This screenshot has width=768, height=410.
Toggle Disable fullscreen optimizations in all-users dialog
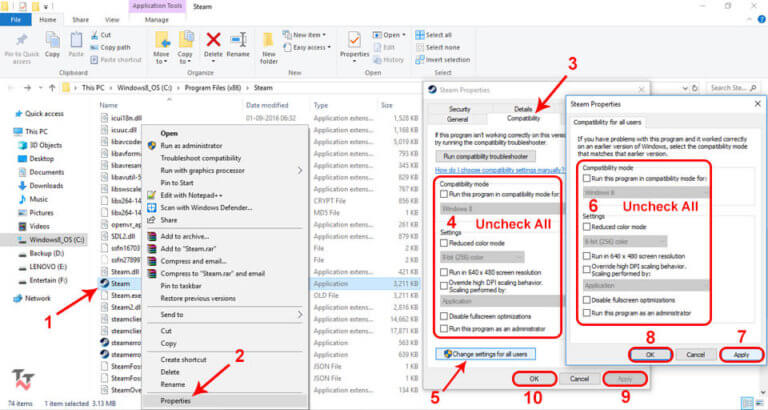[586, 300]
